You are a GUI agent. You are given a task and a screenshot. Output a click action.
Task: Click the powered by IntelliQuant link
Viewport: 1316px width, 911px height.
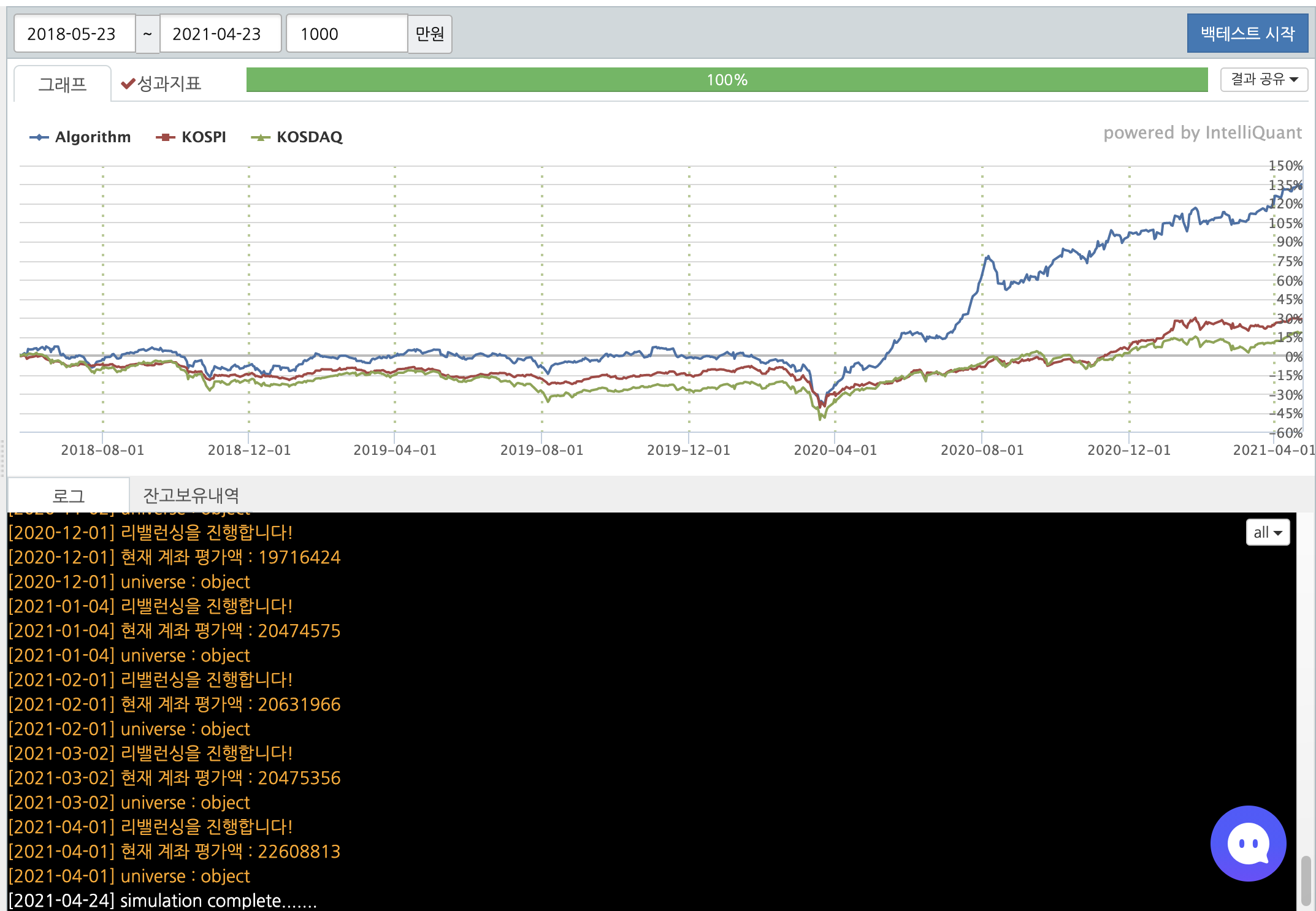1202,133
